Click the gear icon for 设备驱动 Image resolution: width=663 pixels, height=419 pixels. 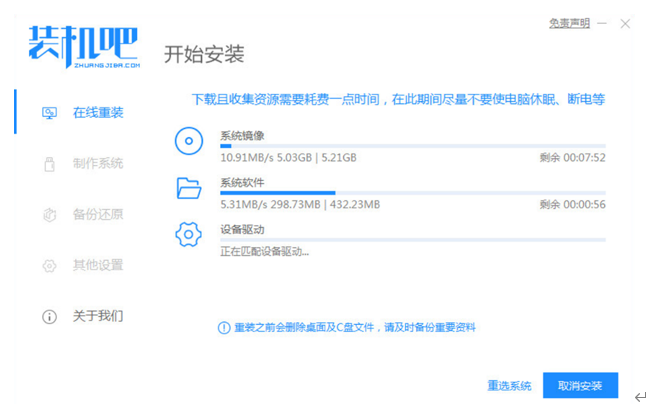click(x=189, y=234)
